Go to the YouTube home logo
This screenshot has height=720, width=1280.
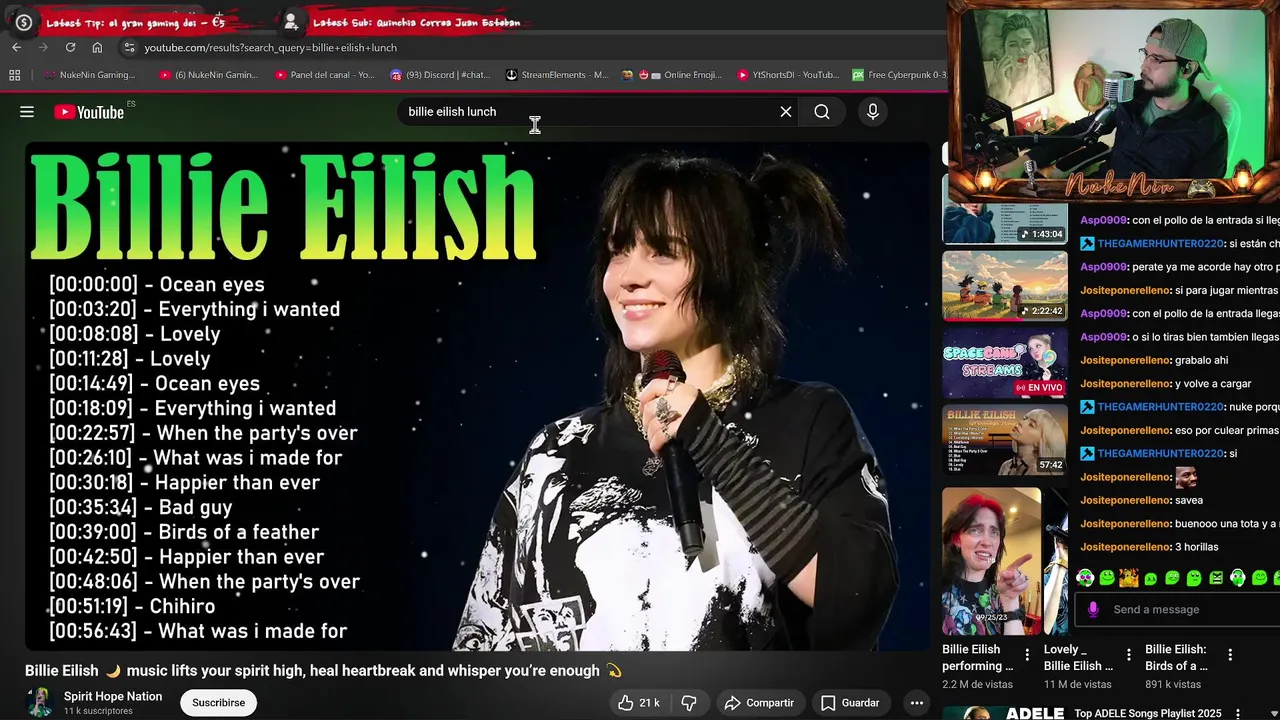click(89, 112)
